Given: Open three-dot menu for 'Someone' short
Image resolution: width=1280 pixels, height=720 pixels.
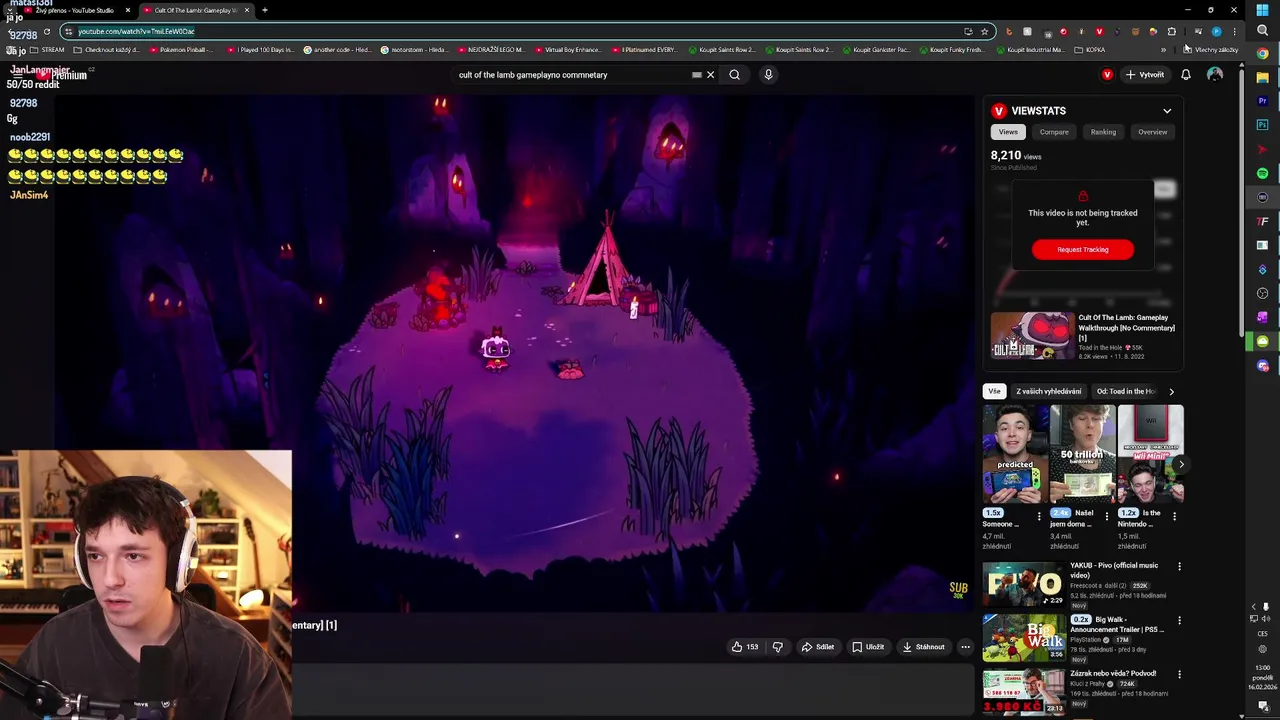Looking at the screenshot, I should click(1039, 516).
